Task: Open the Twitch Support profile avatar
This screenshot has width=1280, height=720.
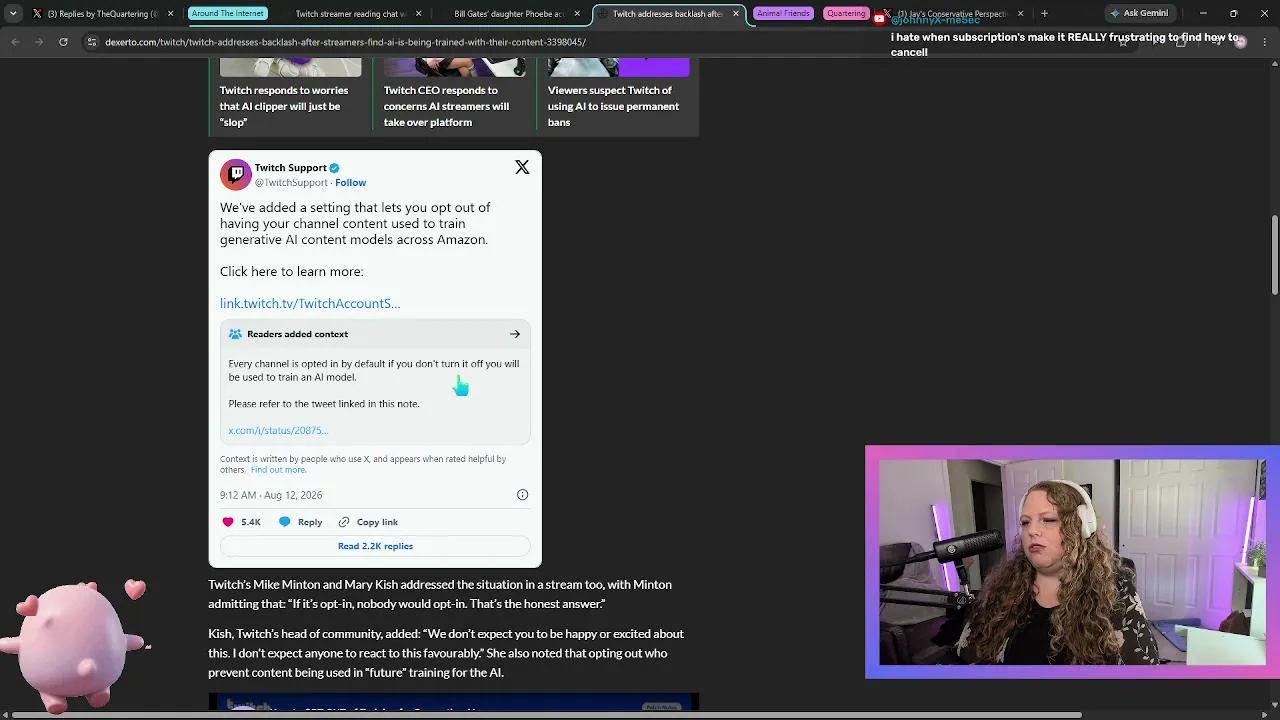Action: coord(235,174)
